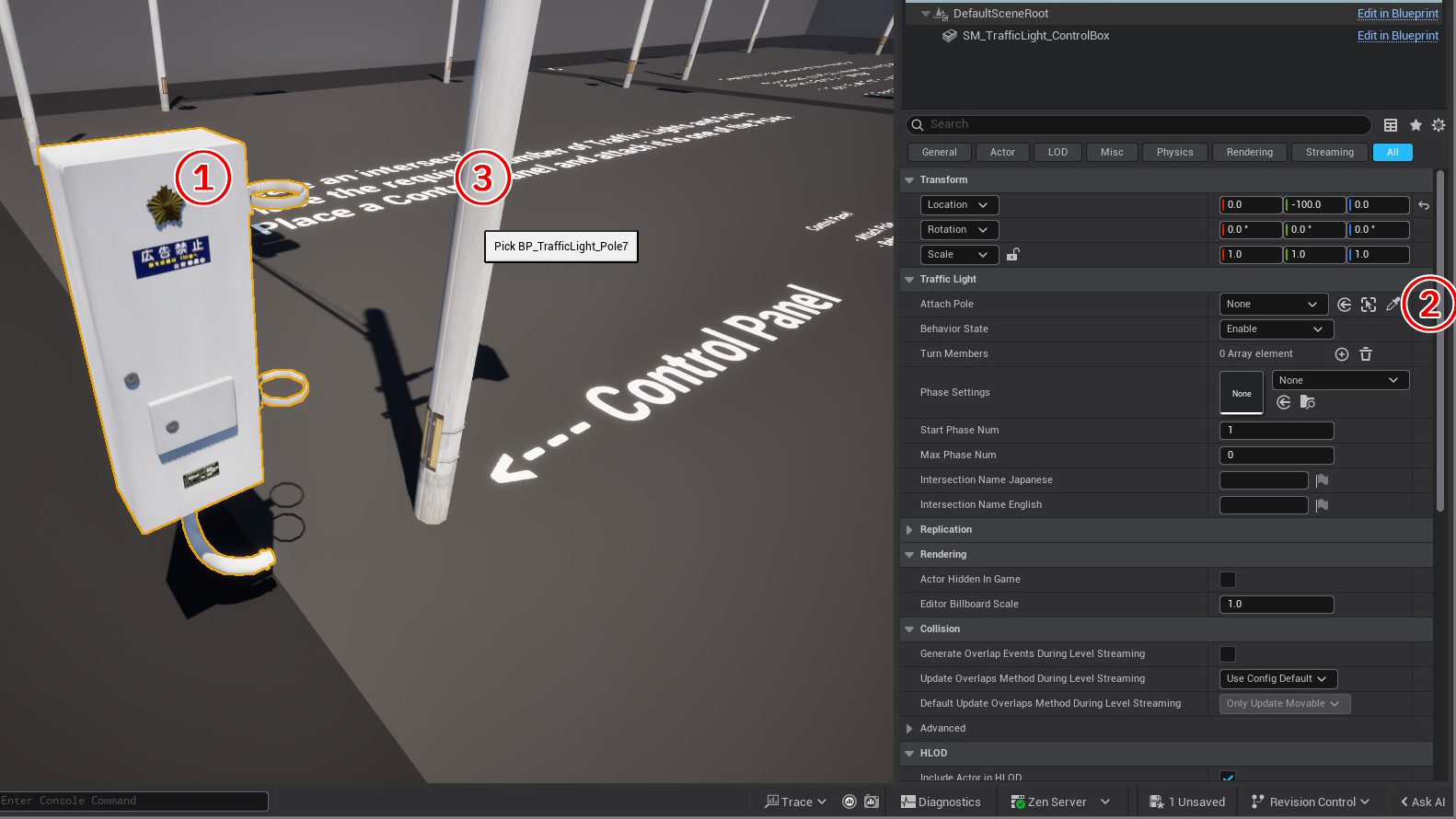Image resolution: width=1456 pixels, height=819 pixels.
Task: Toggle favorites star filter in details panel
Action: click(x=1416, y=125)
